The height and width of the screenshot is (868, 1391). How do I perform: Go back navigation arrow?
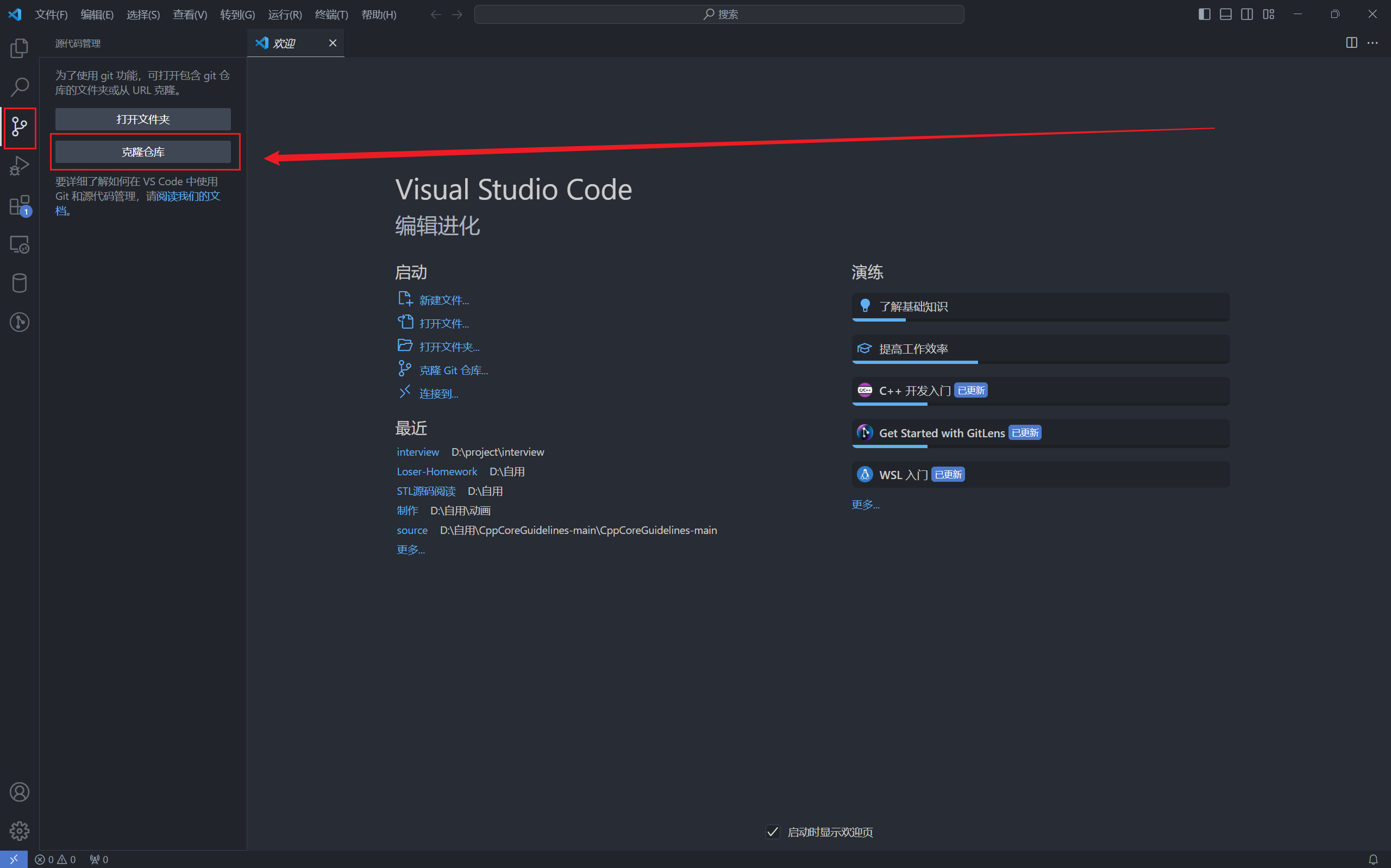(x=436, y=14)
